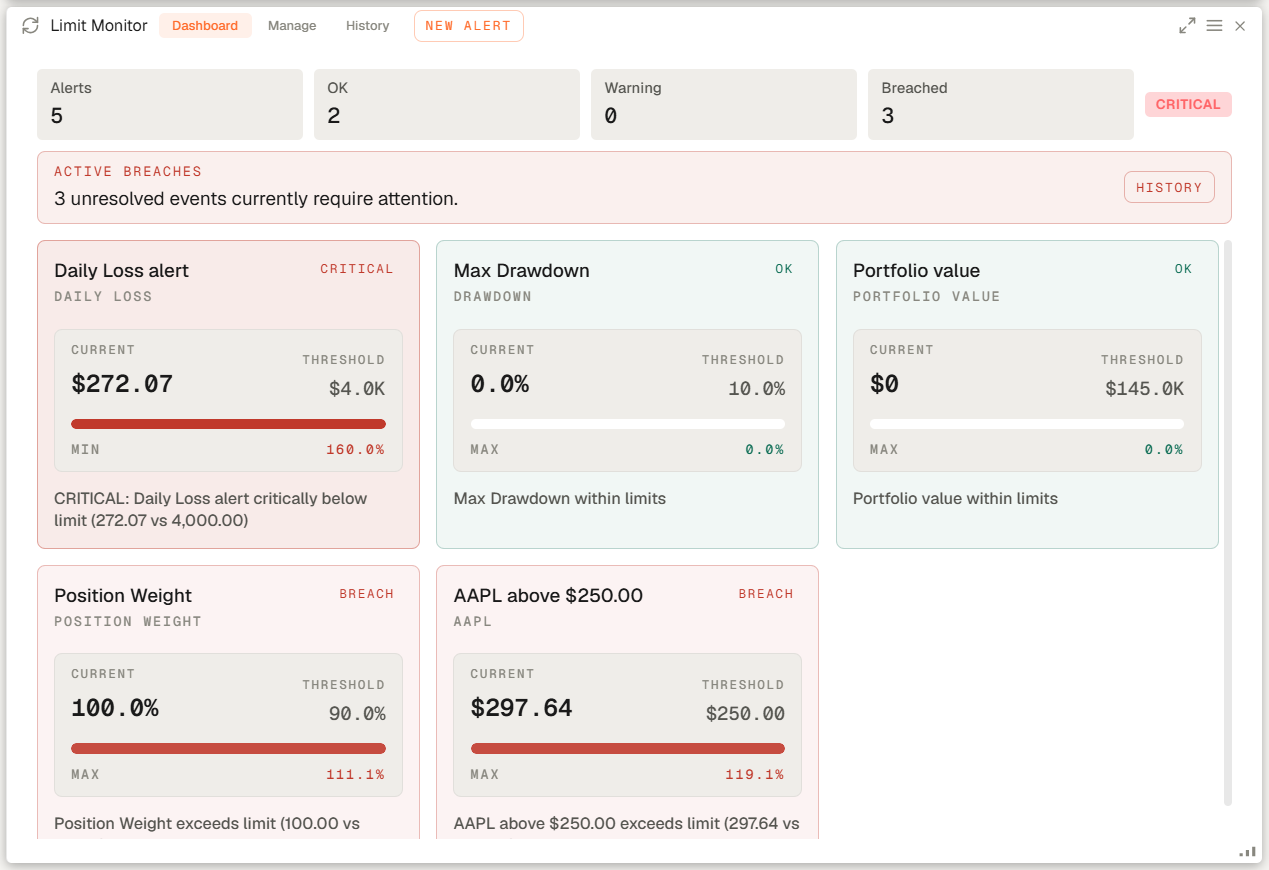Screen dimensions: 1269x870
Task: Open the Manage tab
Action: tap(292, 26)
